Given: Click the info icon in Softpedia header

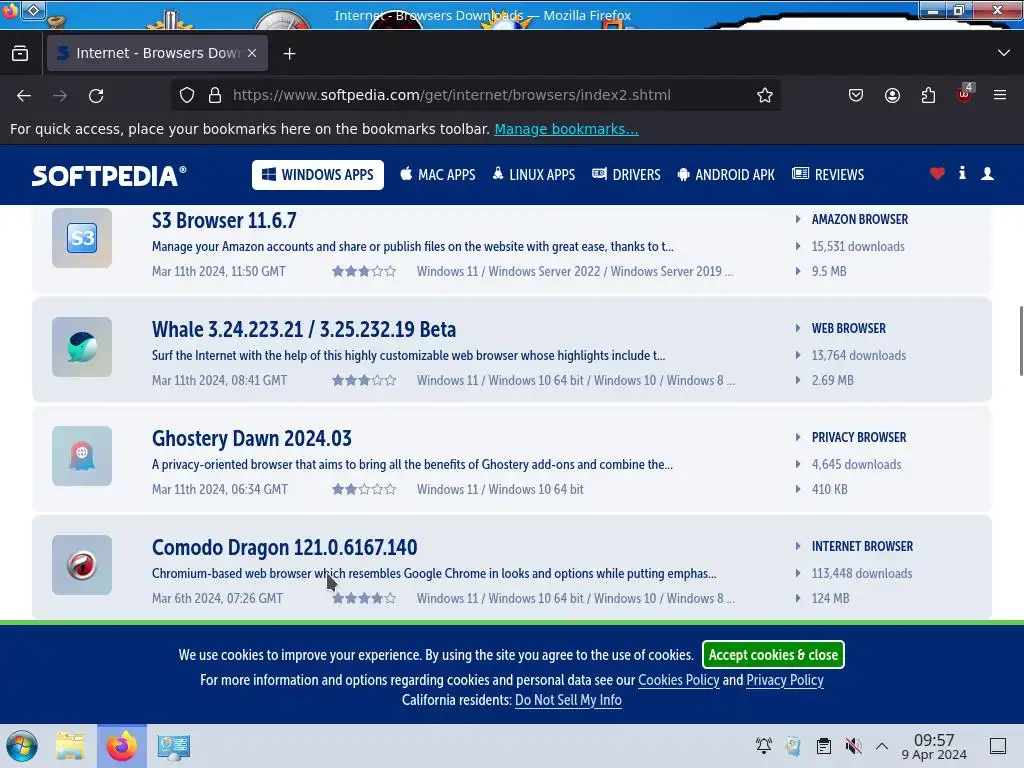Looking at the screenshot, I should pyautogui.click(x=962, y=173).
